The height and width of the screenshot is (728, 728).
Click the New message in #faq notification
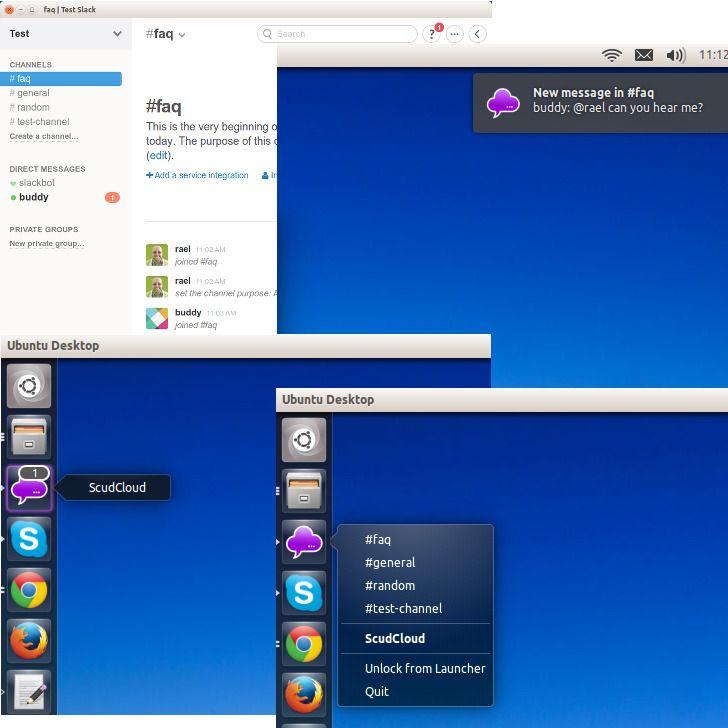click(600, 103)
